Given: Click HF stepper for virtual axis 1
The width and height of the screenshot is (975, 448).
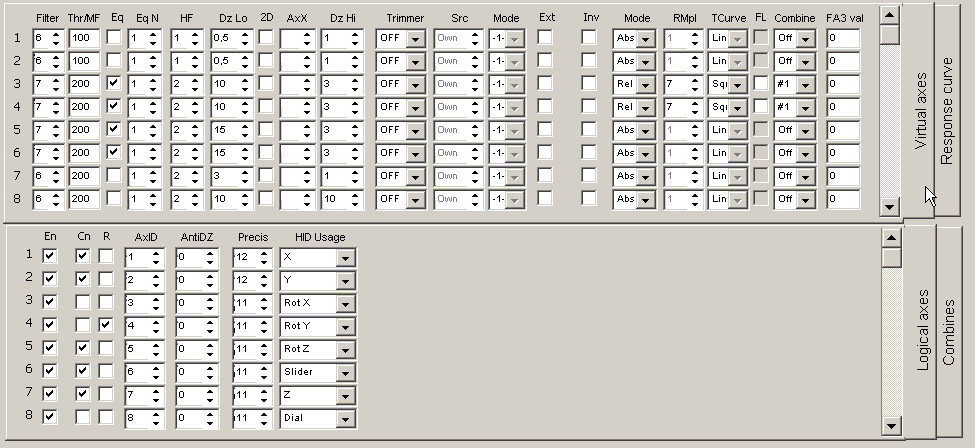Looking at the screenshot, I should coord(196,39).
